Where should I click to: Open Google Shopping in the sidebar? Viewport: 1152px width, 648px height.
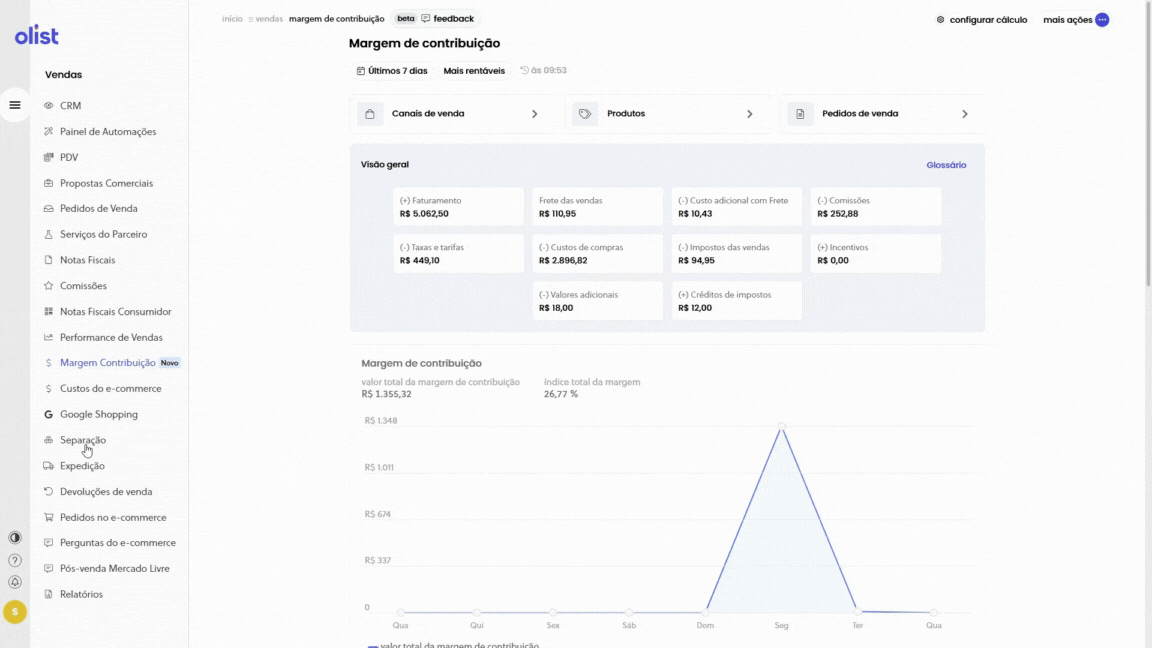[98, 414]
